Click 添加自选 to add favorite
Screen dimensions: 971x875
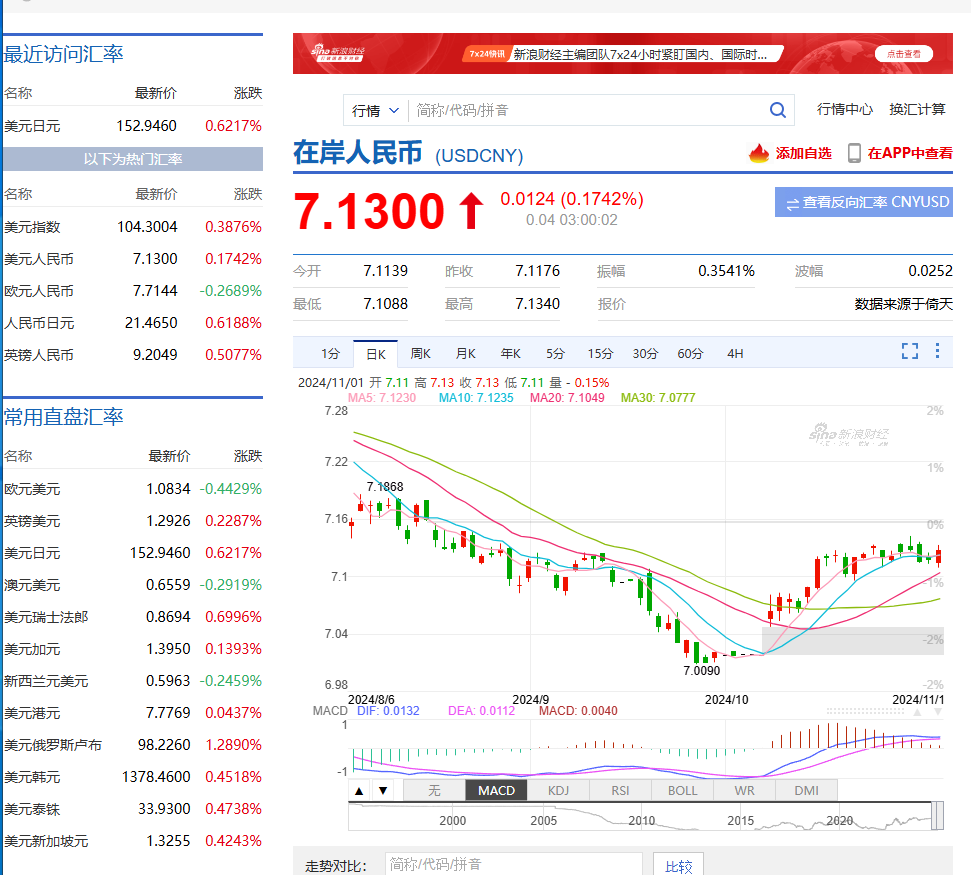(803, 153)
